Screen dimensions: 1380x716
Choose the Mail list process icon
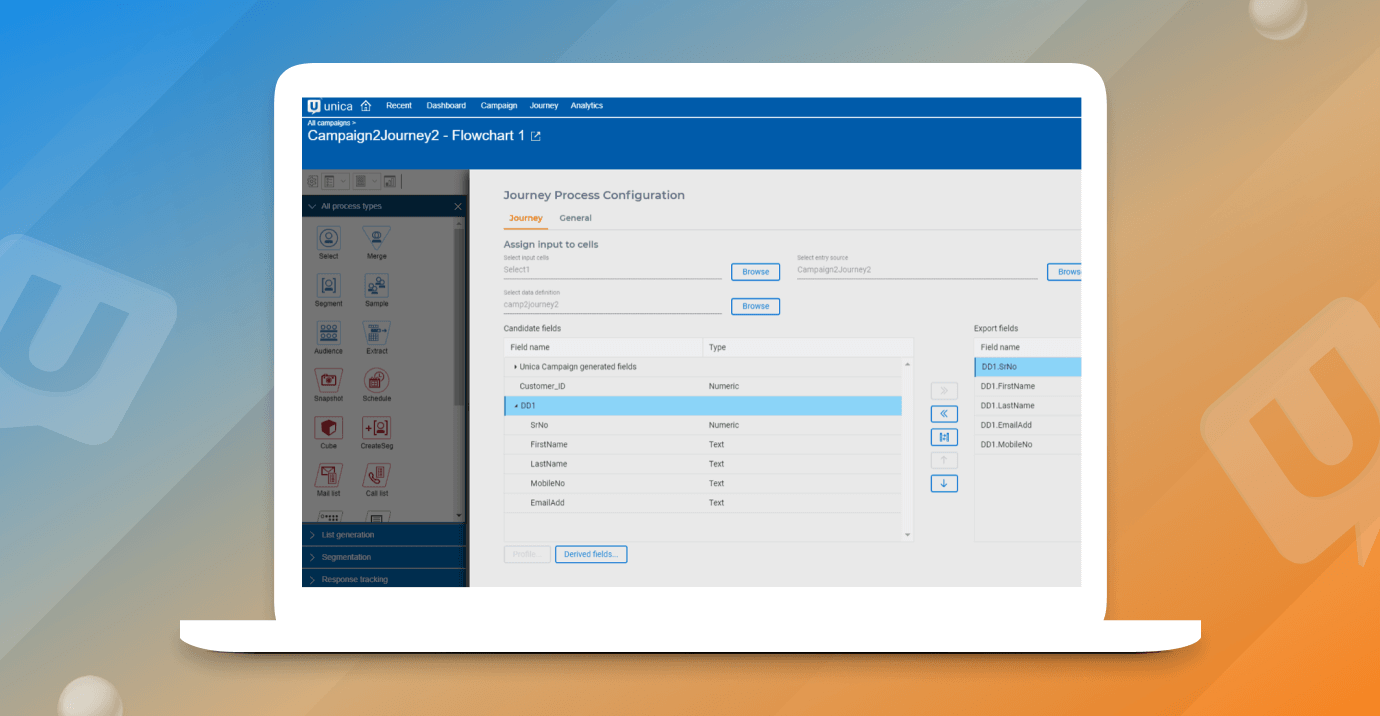pyautogui.click(x=328, y=475)
